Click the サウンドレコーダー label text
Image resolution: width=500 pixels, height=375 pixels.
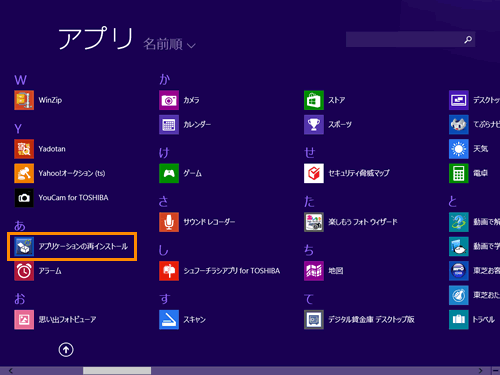(x=209, y=222)
